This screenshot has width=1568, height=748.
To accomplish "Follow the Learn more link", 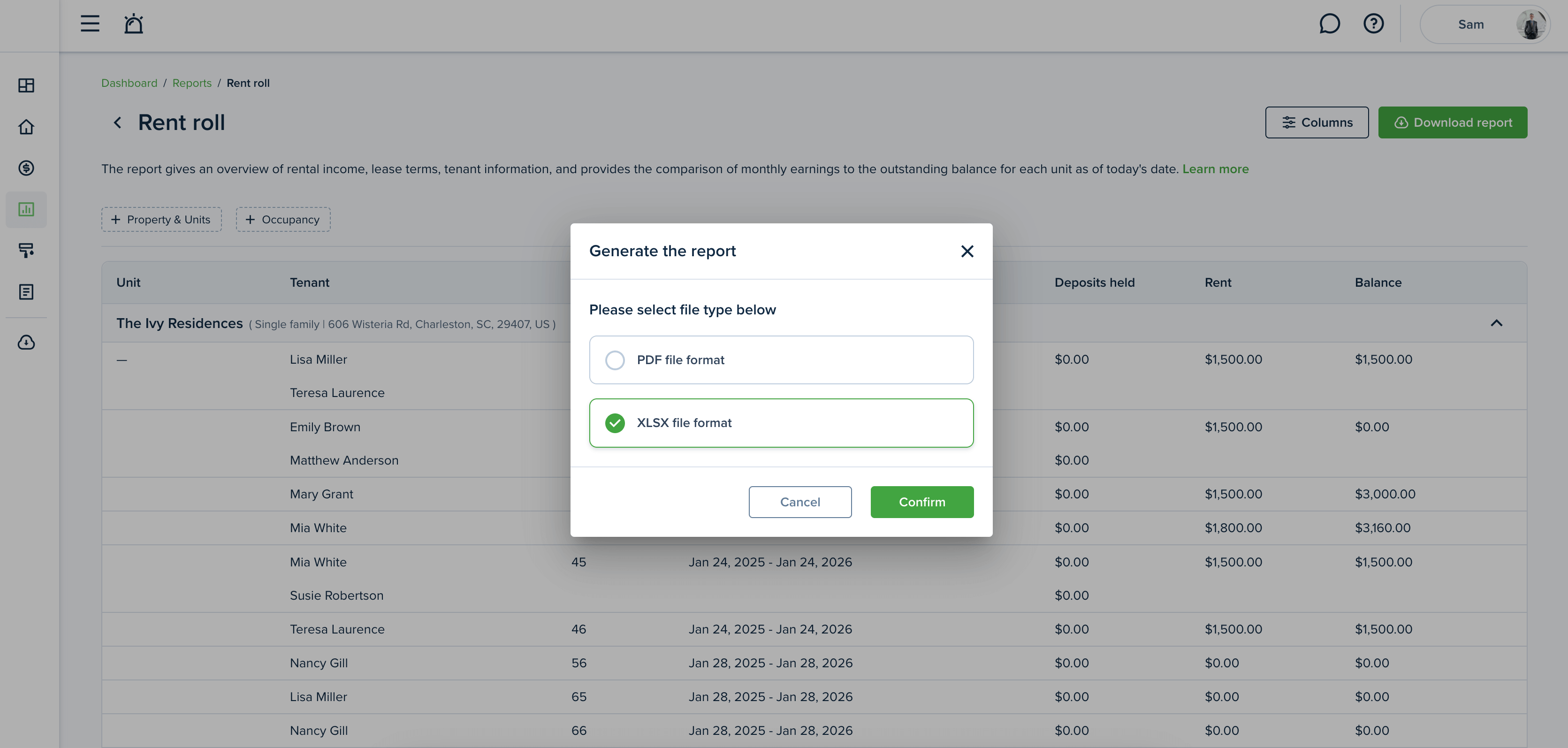I will coord(1215,169).
